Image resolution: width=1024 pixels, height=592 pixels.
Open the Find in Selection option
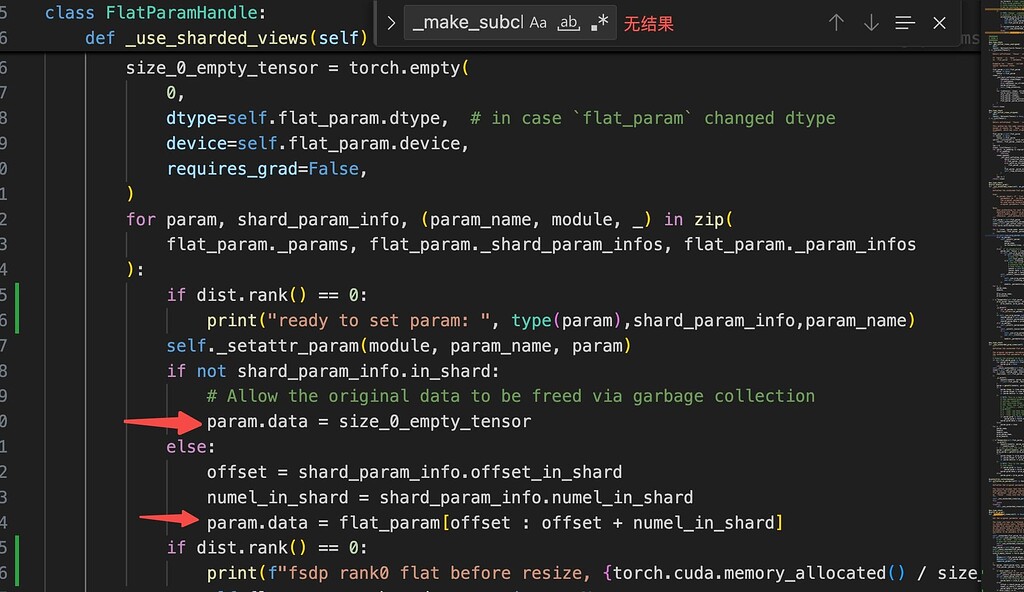(x=903, y=22)
